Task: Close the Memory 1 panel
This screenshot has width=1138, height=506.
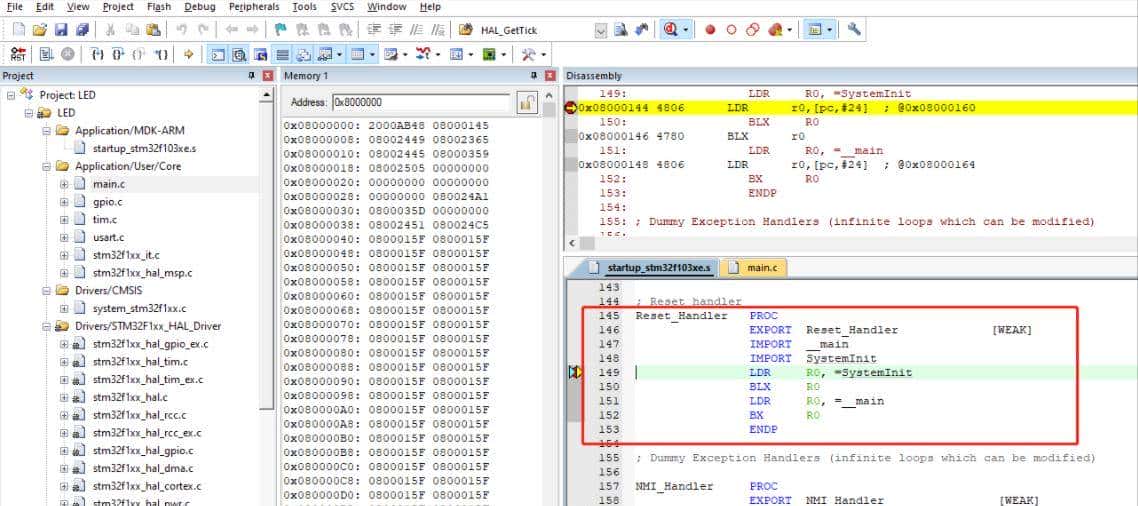Action: tap(549, 76)
